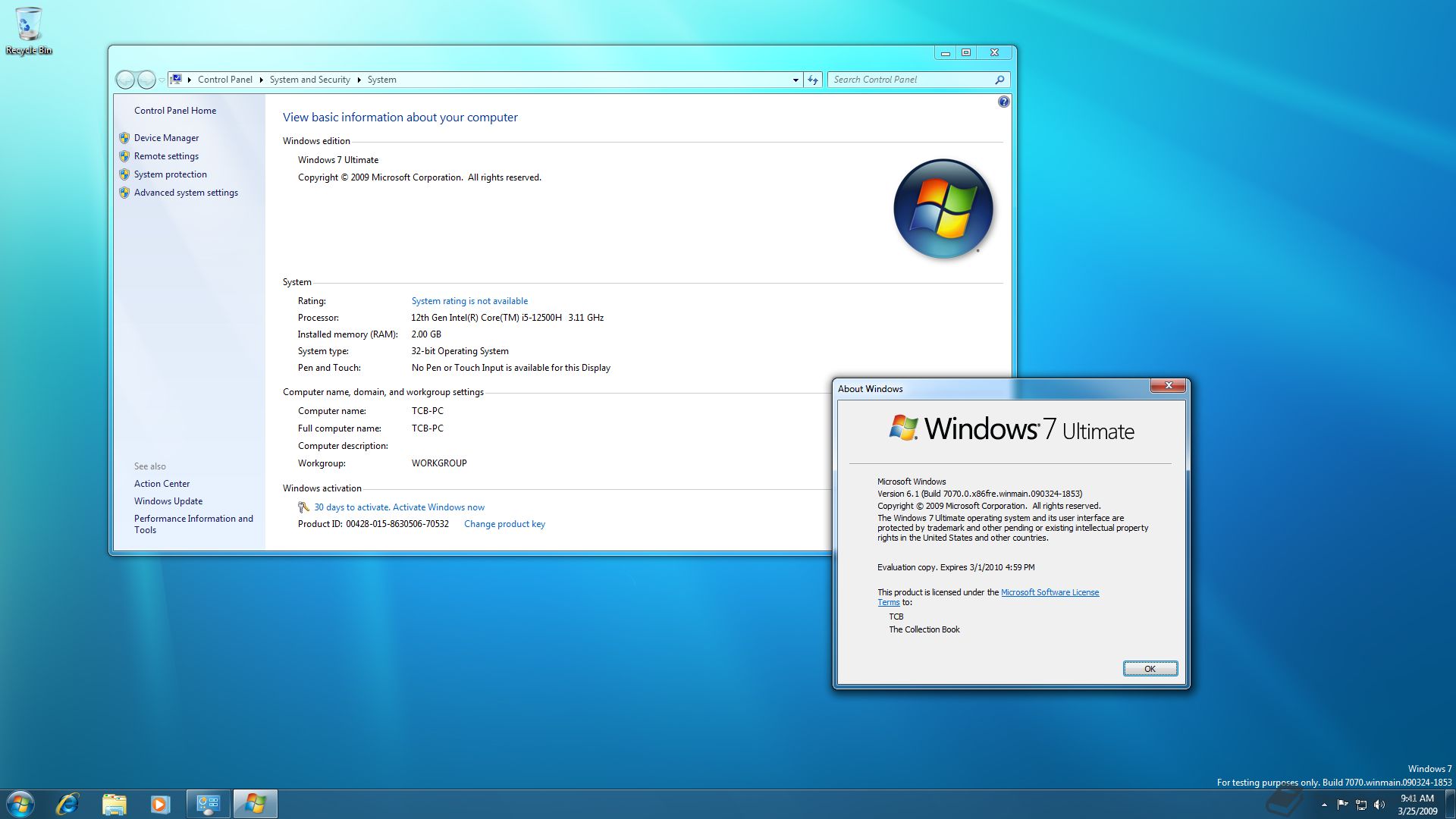The width and height of the screenshot is (1456, 819).
Task: Click the Product ID value text
Action: tap(397, 524)
